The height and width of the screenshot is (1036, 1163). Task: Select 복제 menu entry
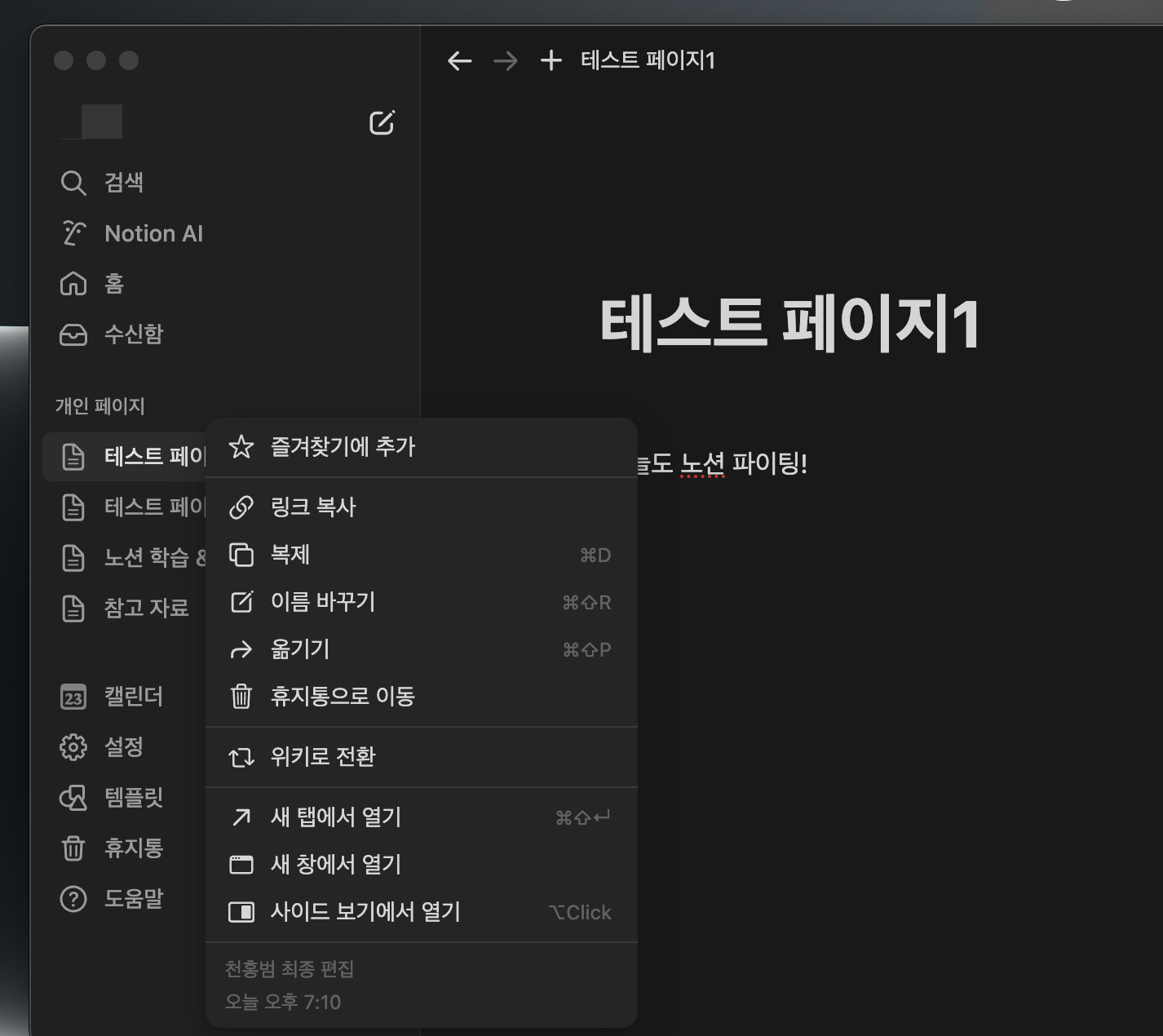421,555
